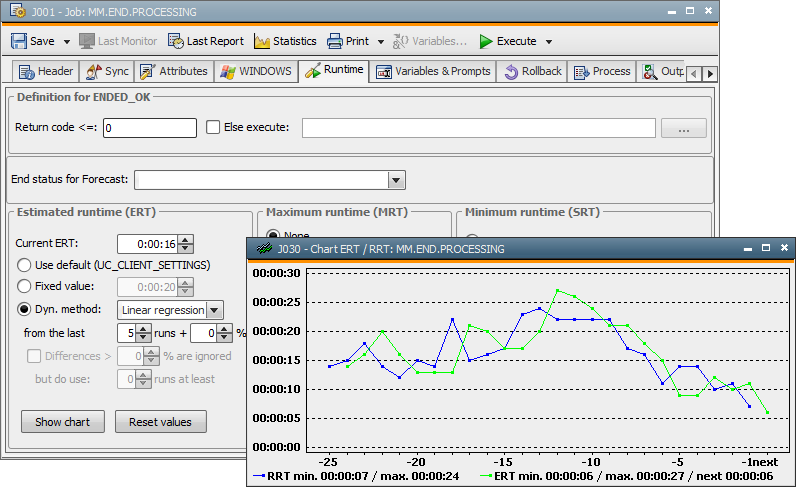Click the Else execute text field

(479, 128)
